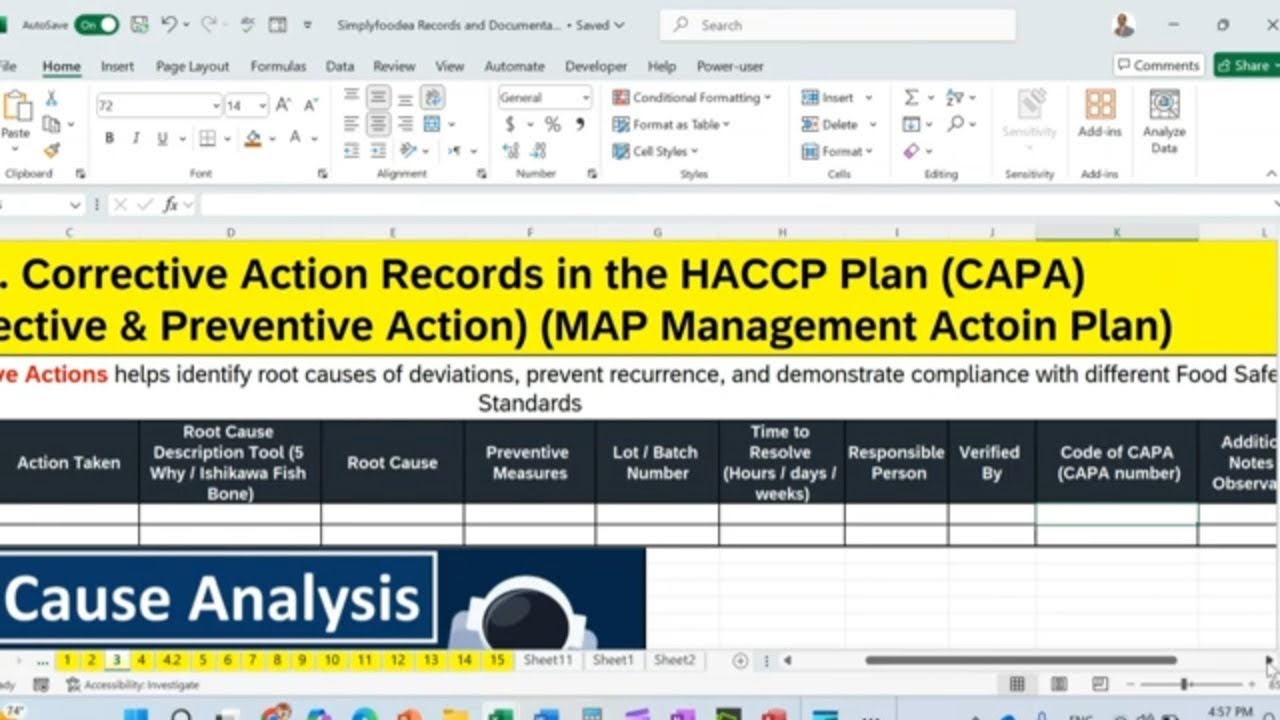
Task: Click the Share button
Action: (x=1245, y=65)
